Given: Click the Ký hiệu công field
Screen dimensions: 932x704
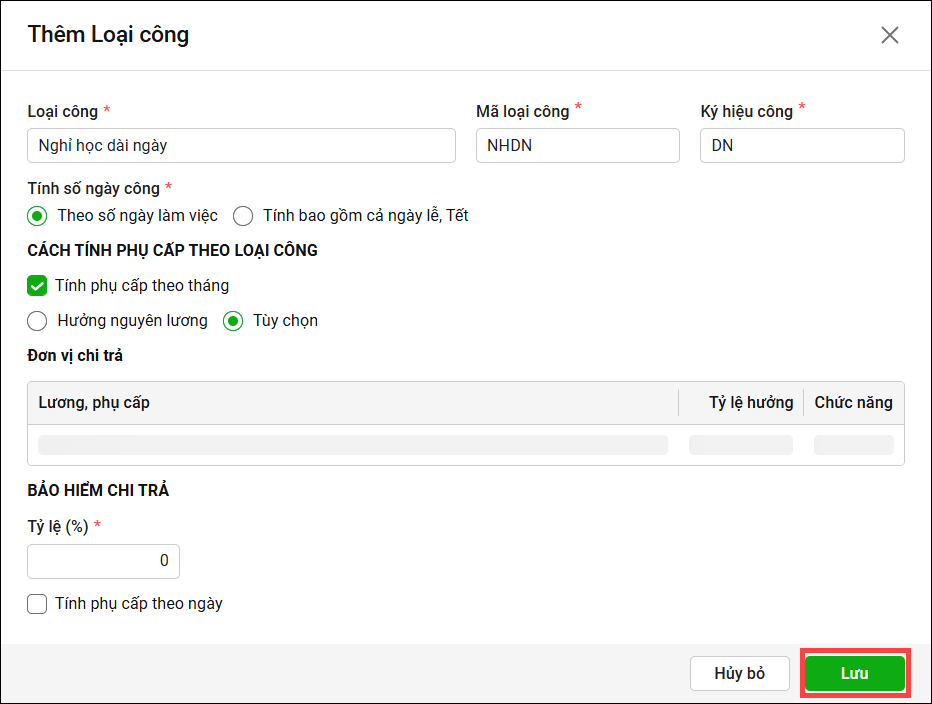Looking at the screenshot, I should point(802,145).
